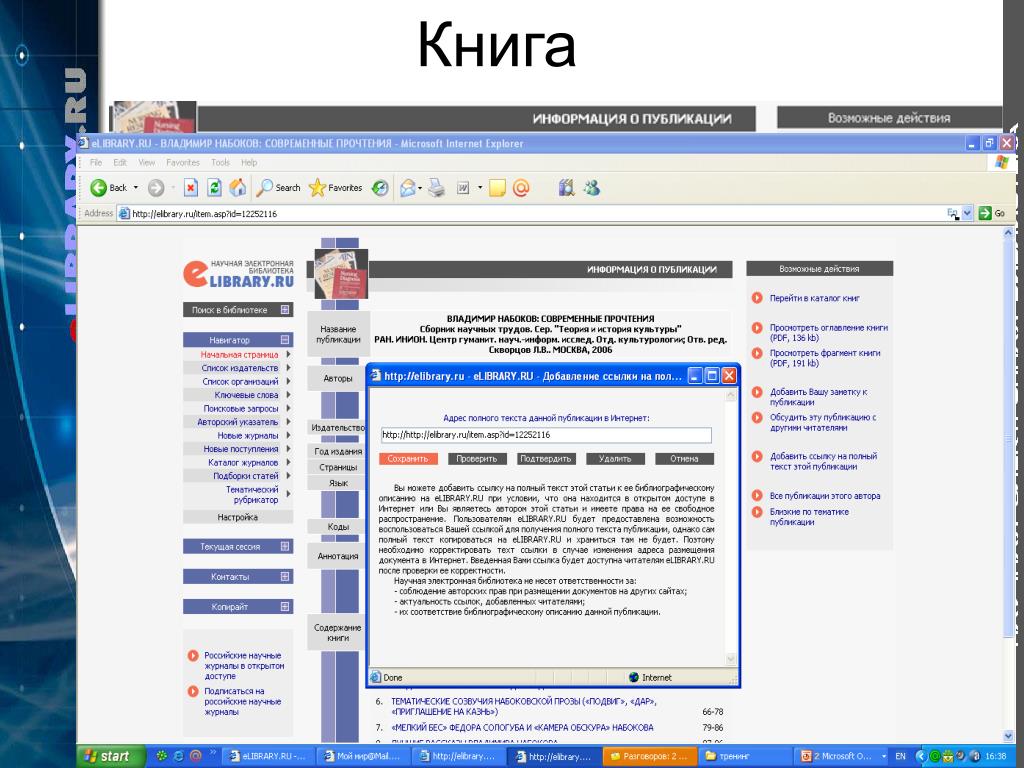This screenshot has width=1024, height=768.
Task: Open Ключевые слова link
Action: [x=246, y=395]
